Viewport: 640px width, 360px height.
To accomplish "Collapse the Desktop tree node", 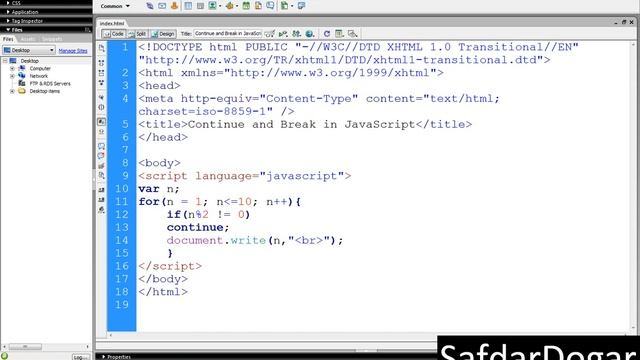I will pyautogui.click(x=5, y=61).
